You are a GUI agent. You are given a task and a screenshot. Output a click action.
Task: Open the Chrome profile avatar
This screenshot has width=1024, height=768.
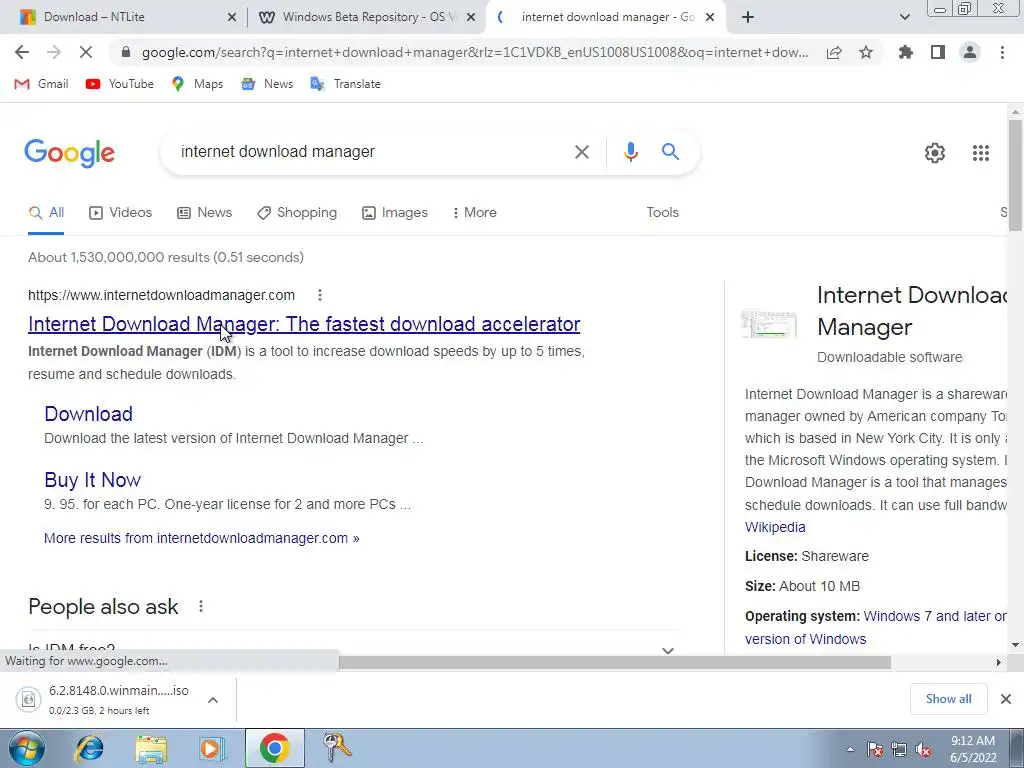click(970, 52)
